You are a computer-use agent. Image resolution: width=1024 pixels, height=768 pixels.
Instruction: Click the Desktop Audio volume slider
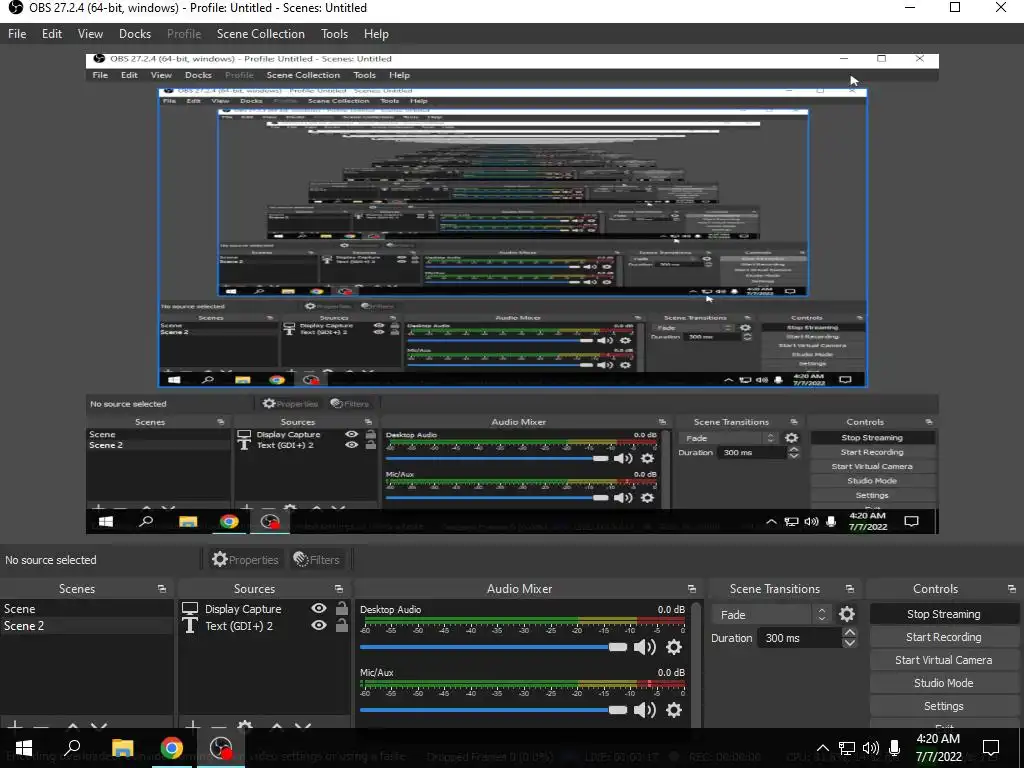click(x=493, y=647)
